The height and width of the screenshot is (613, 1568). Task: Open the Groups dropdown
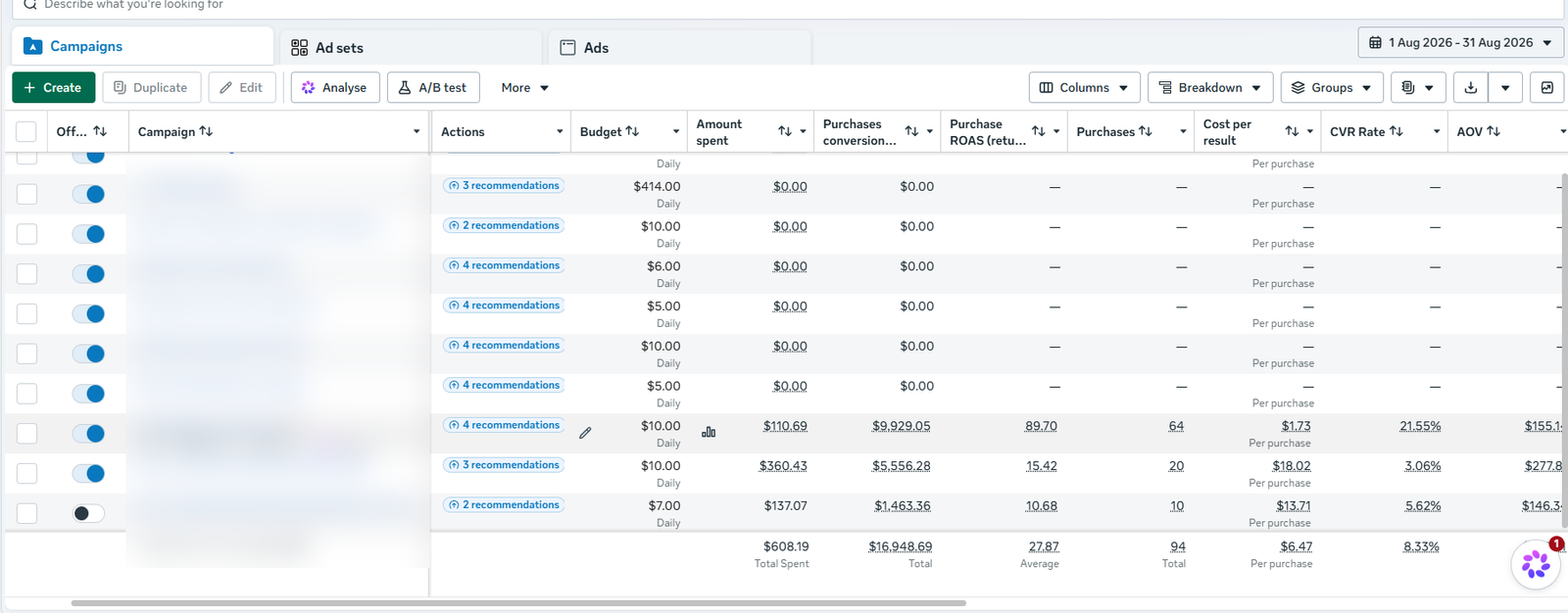[x=1332, y=87]
